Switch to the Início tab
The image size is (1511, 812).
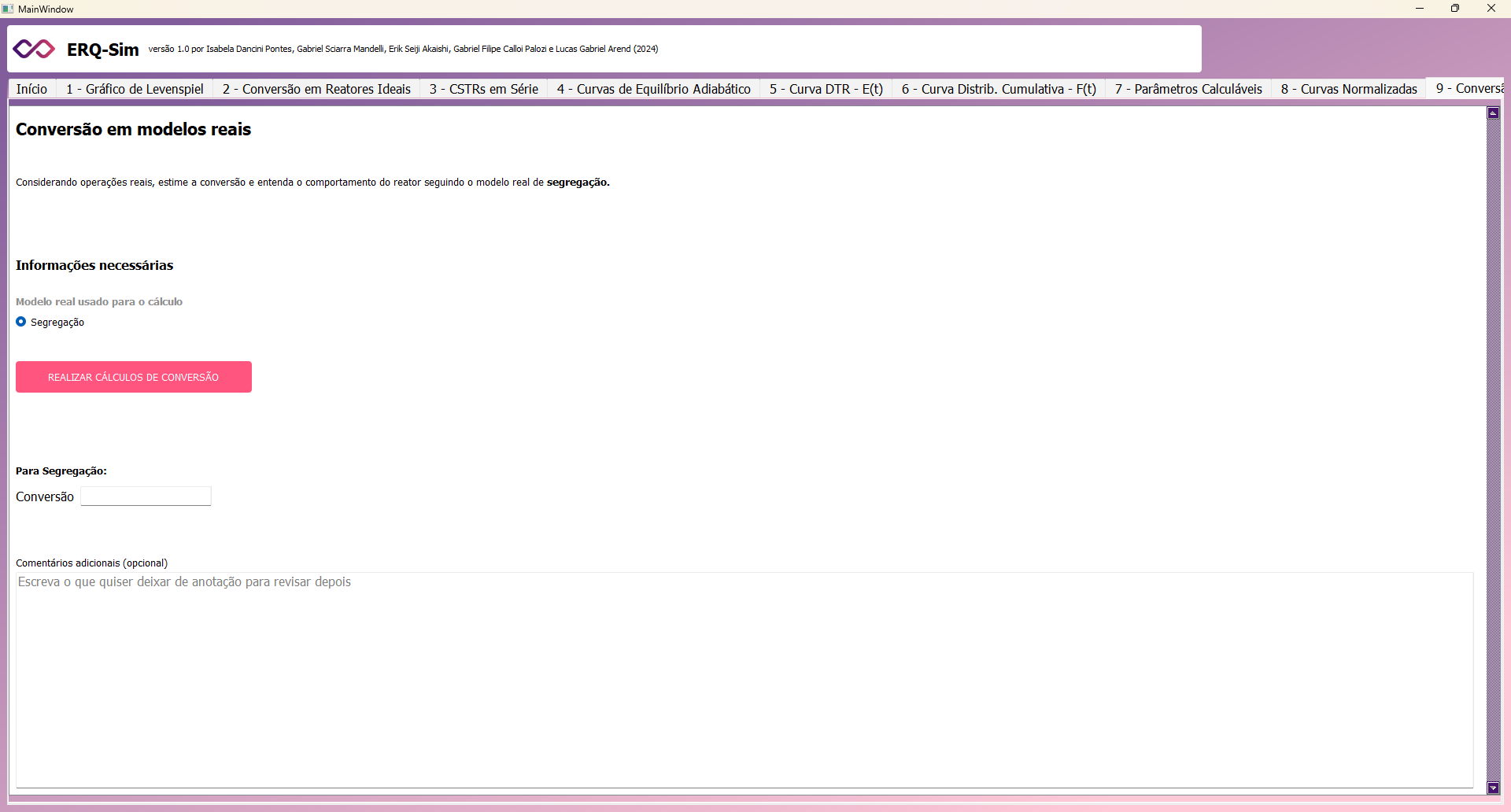point(31,89)
